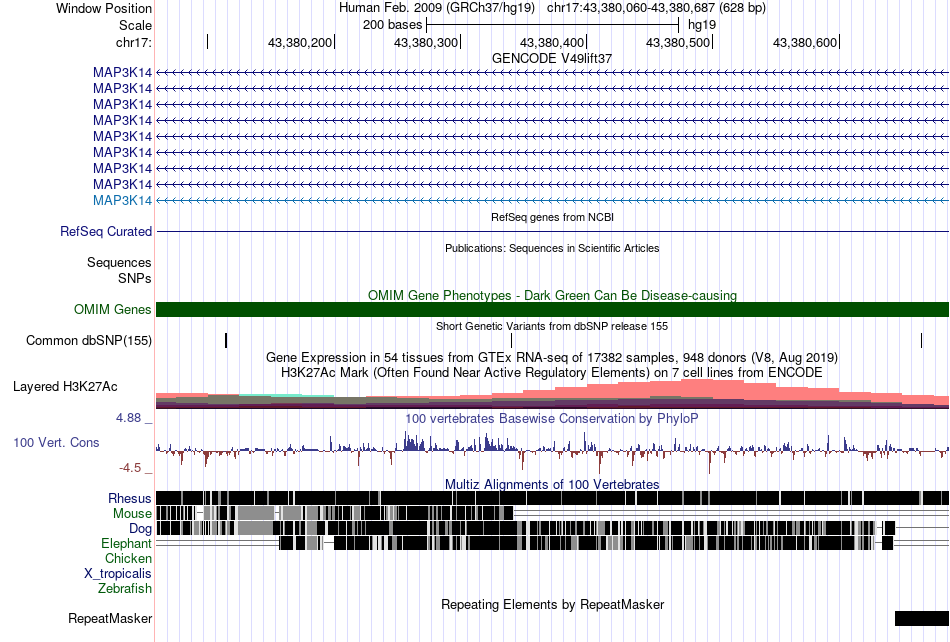Image resolution: width=950 pixels, height=642 pixels.
Task: Click the topmost MAP3K14 transcript label
Action: (122, 73)
